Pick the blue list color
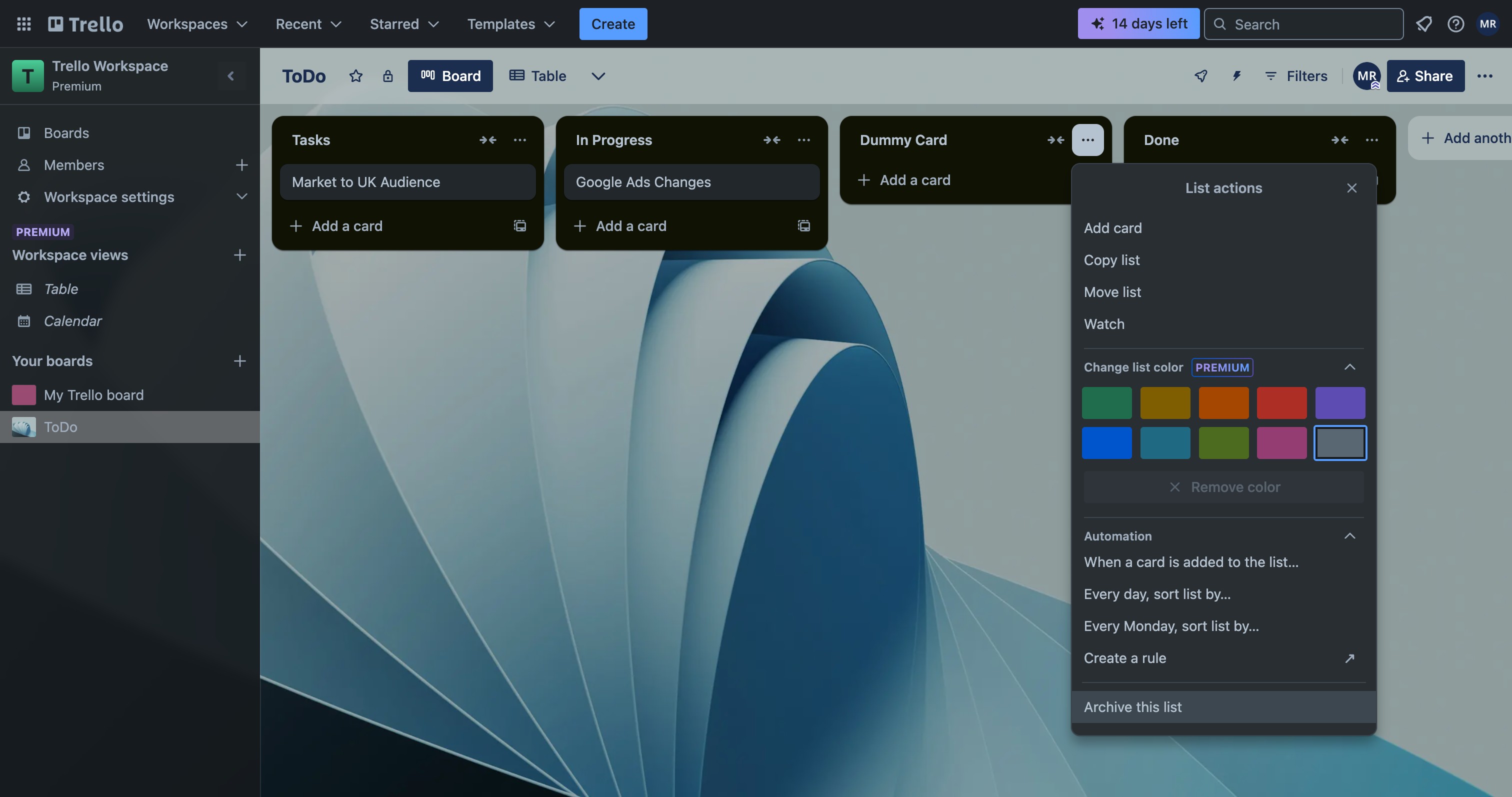This screenshot has width=1512, height=797. pyautogui.click(x=1106, y=442)
